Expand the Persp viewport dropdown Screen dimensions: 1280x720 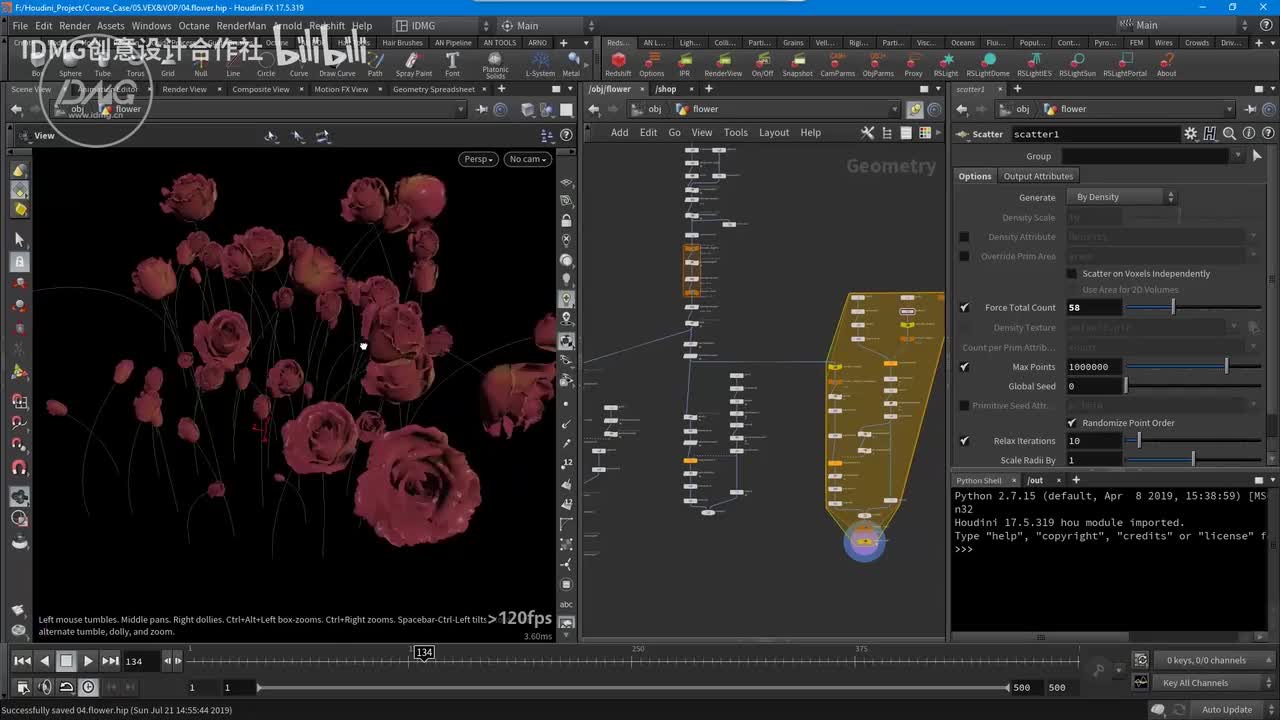(478, 159)
